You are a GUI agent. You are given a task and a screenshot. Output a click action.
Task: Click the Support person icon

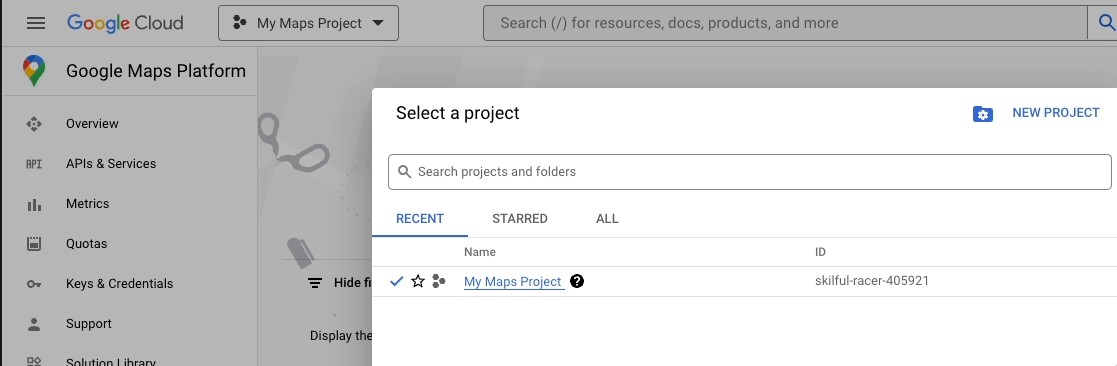click(34, 325)
